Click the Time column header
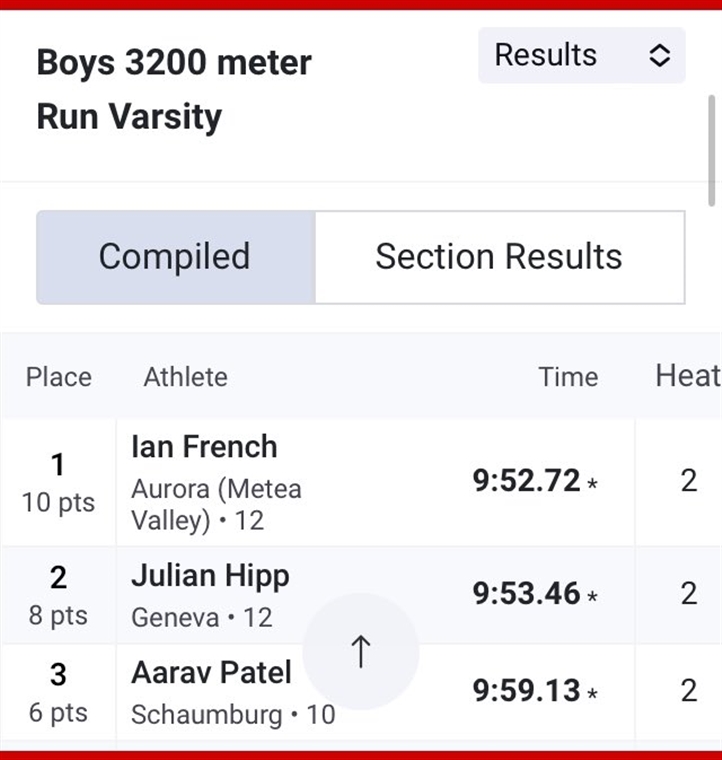This screenshot has width=722, height=760. (568, 377)
